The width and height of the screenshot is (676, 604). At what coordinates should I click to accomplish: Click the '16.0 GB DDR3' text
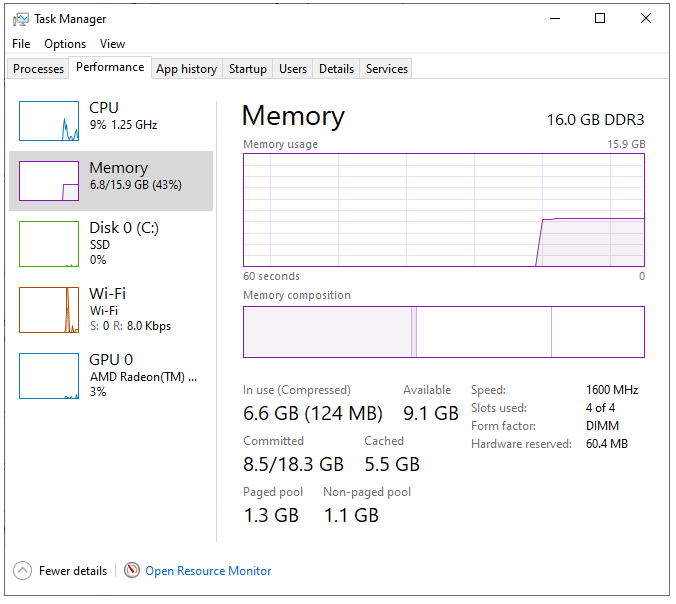click(595, 119)
